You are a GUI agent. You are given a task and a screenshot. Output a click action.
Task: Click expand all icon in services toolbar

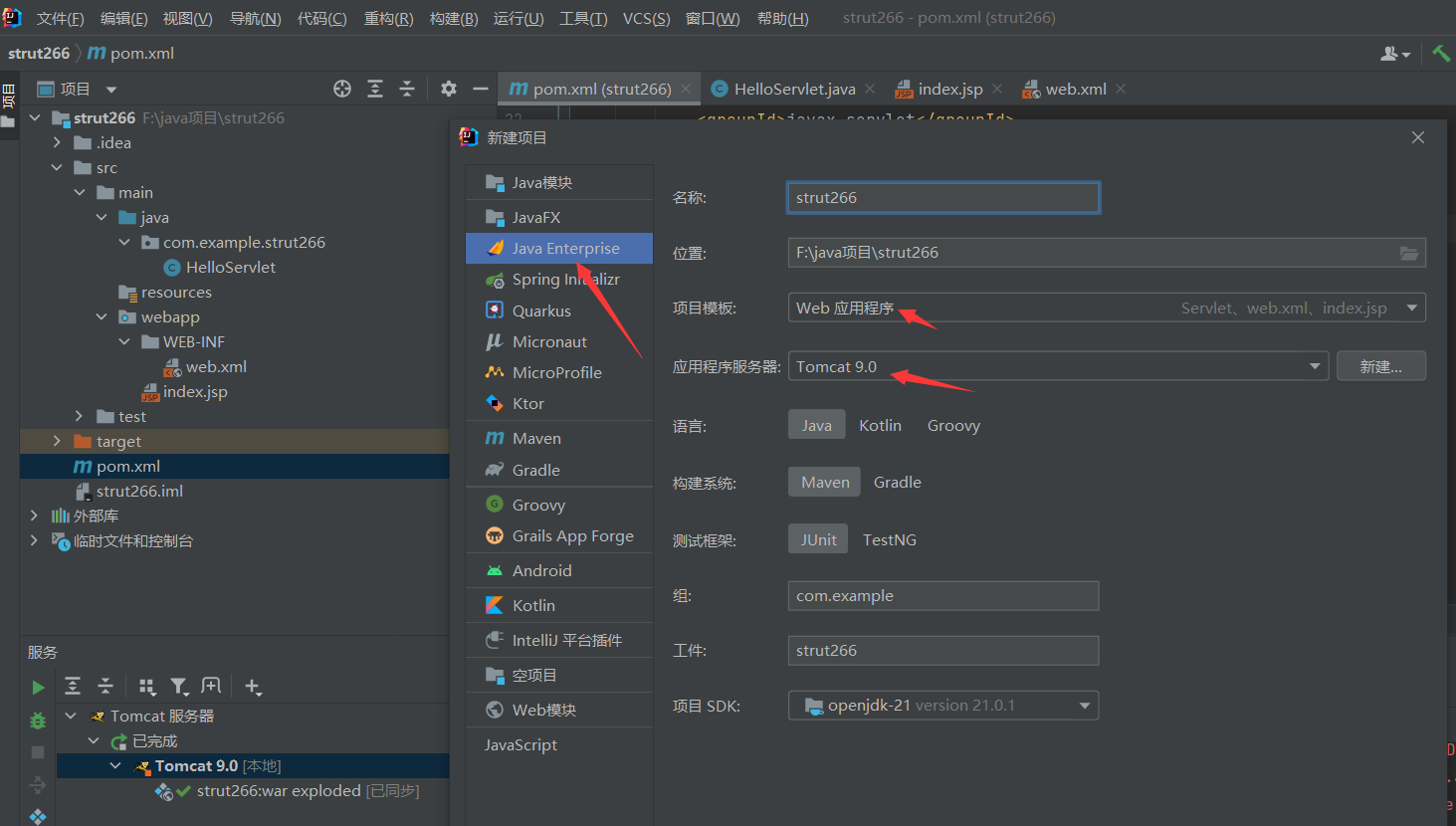[73, 686]
